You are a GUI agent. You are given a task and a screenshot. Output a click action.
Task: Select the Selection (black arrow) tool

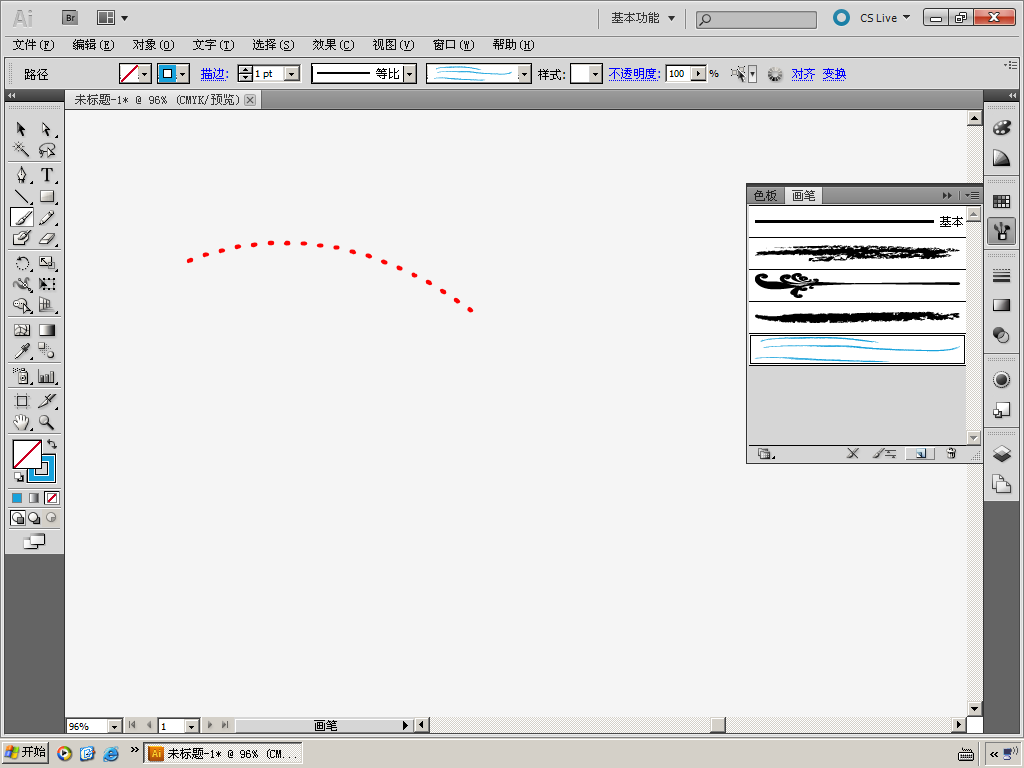pyautogui.click(x=21, y=129)
